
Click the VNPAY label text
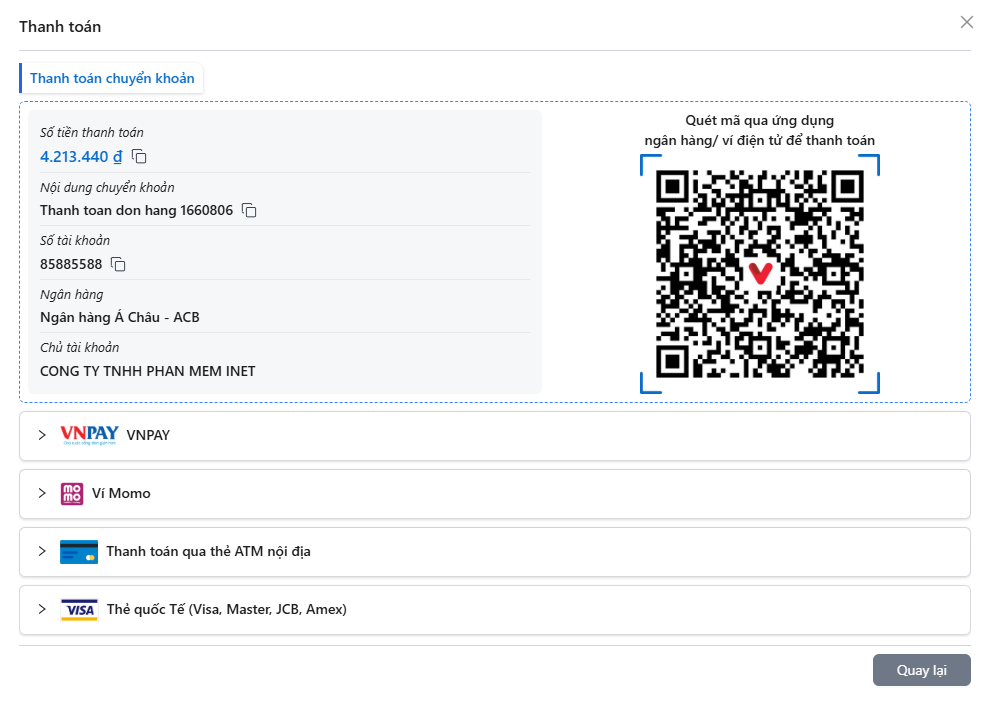(x=148, y=435)
